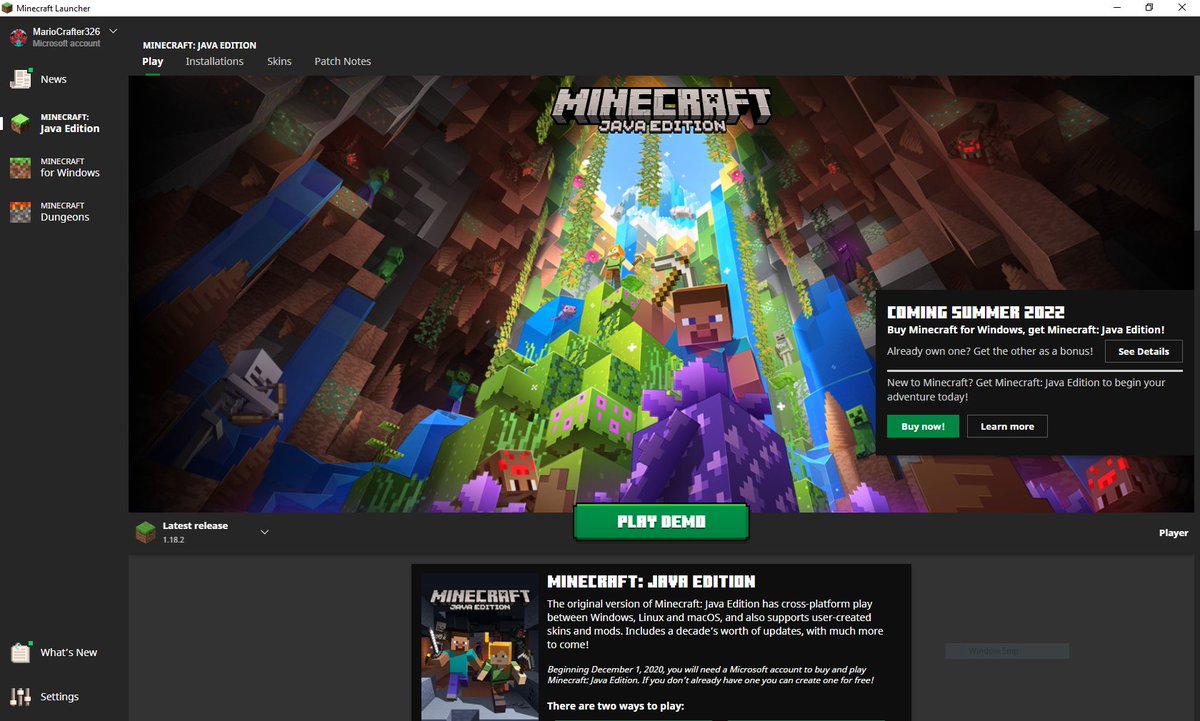This screenshot has height=721, width=1200.
Task: Open the News section icon
Action: pos(20,79)
